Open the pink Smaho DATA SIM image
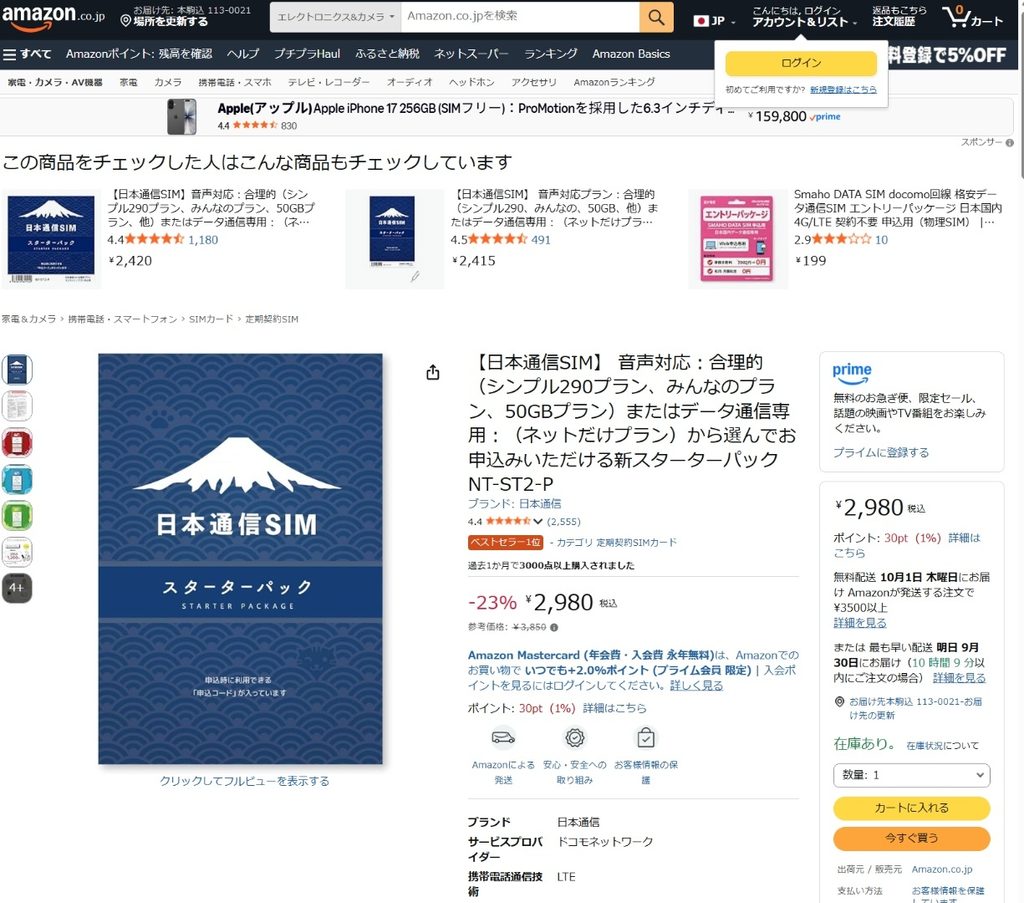 click(737, 239)
